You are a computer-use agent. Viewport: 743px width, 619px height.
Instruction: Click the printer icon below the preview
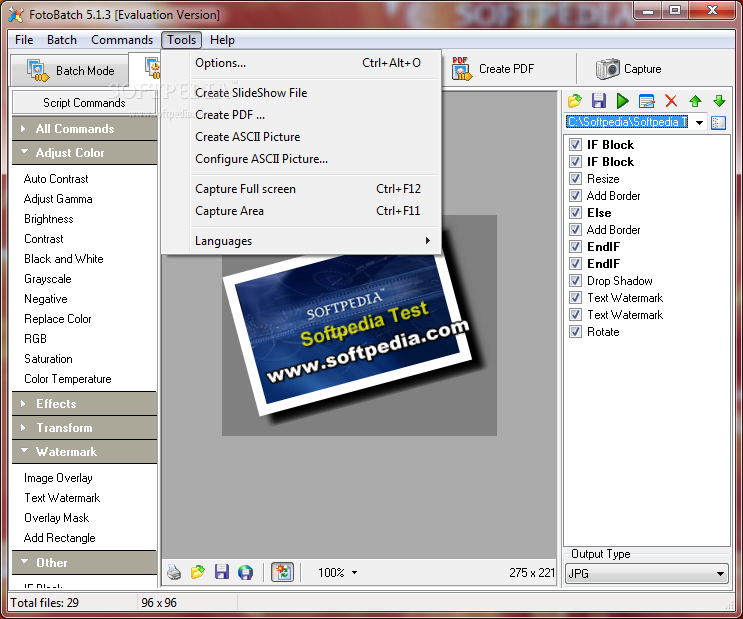[174, 572]
